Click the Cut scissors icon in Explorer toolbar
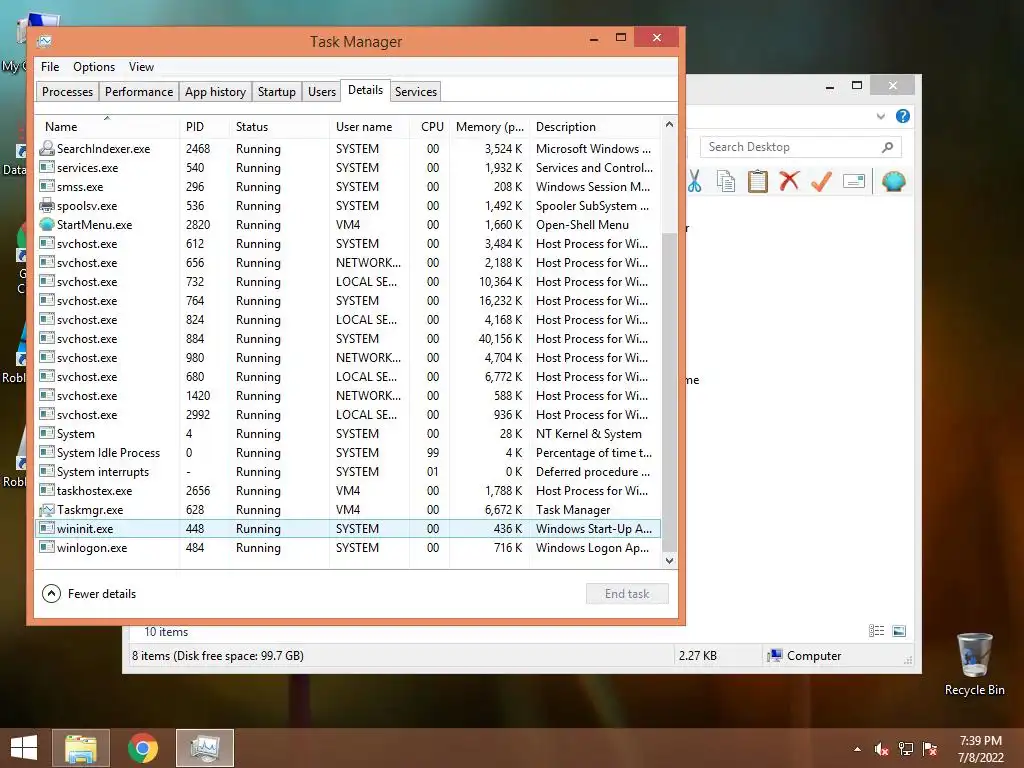Screen dimensions: 1024x768 tap(694, 182)
